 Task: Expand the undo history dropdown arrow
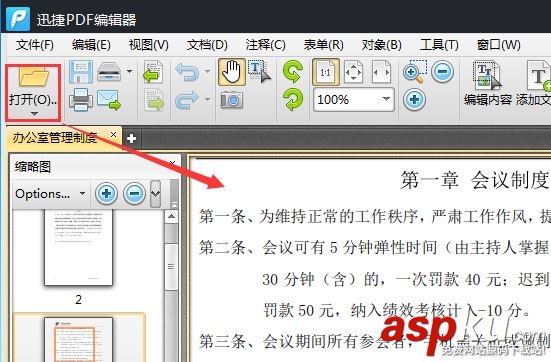[x=207, y=71]
